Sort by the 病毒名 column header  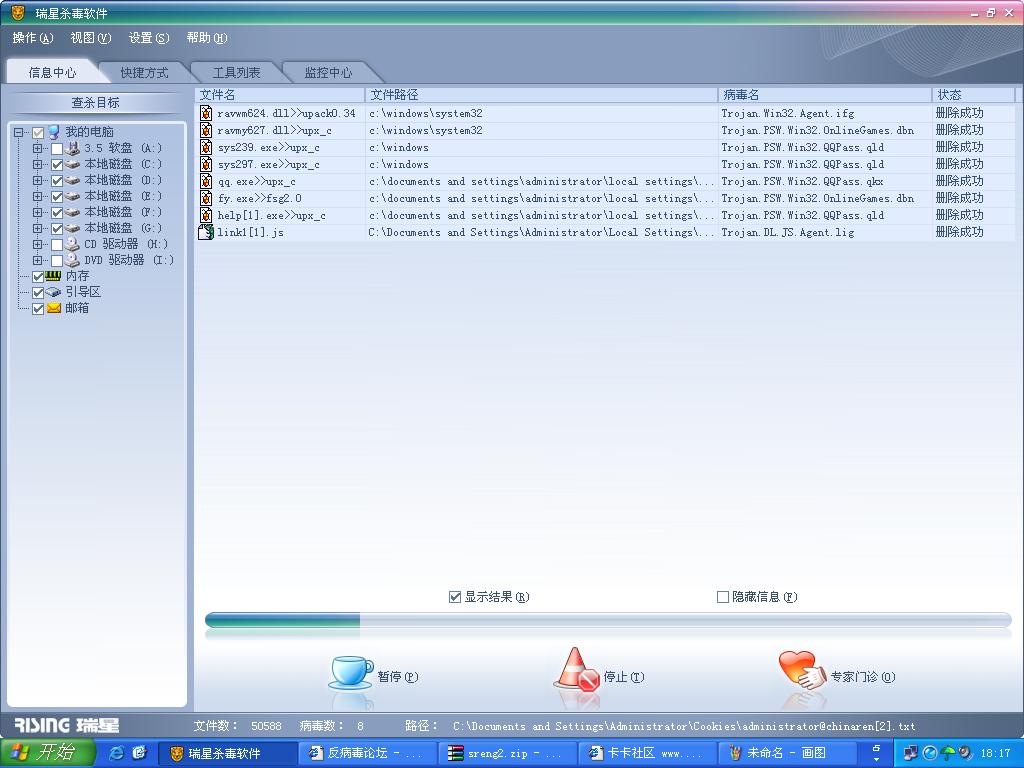pyautogui.click(x=825, y=95)
